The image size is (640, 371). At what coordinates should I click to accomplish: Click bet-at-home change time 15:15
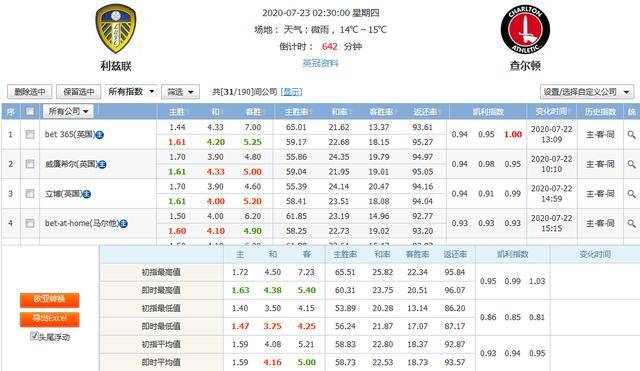pos(551,229)
